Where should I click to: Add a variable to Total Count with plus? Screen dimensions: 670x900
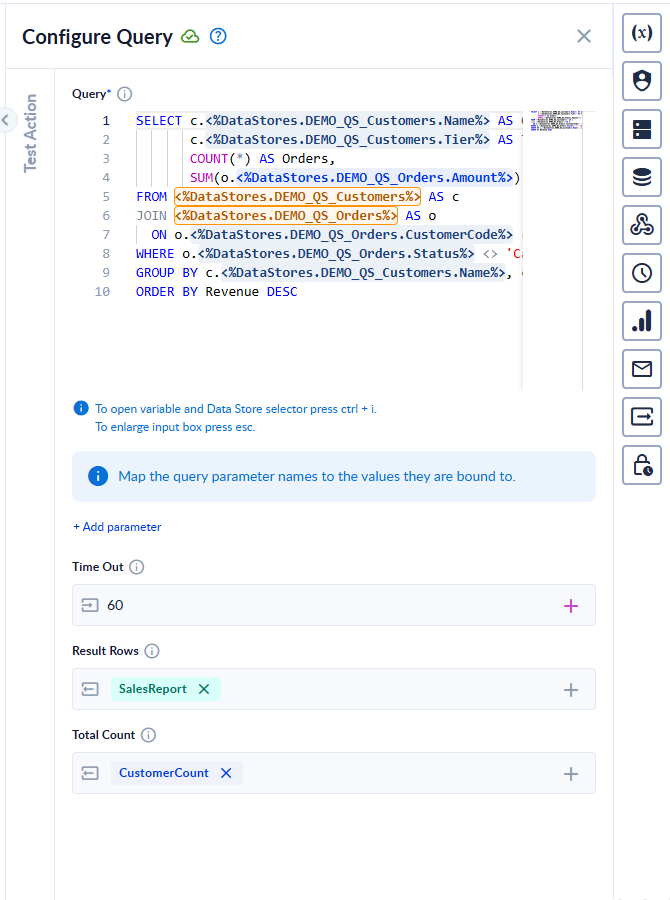[x=571, y=774]
